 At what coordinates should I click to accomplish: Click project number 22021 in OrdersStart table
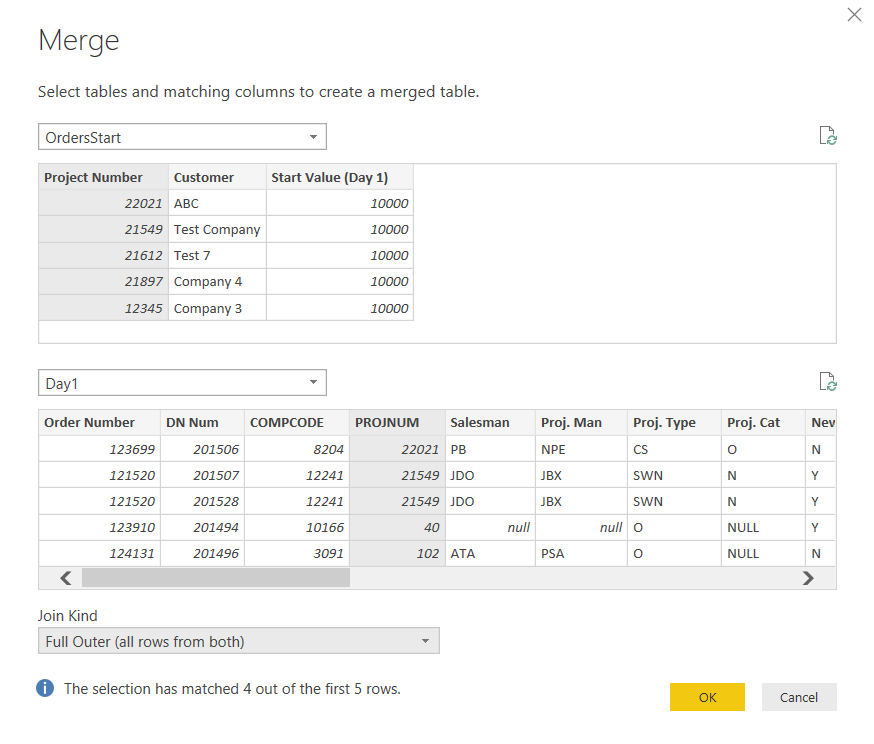tap(104, 203)
